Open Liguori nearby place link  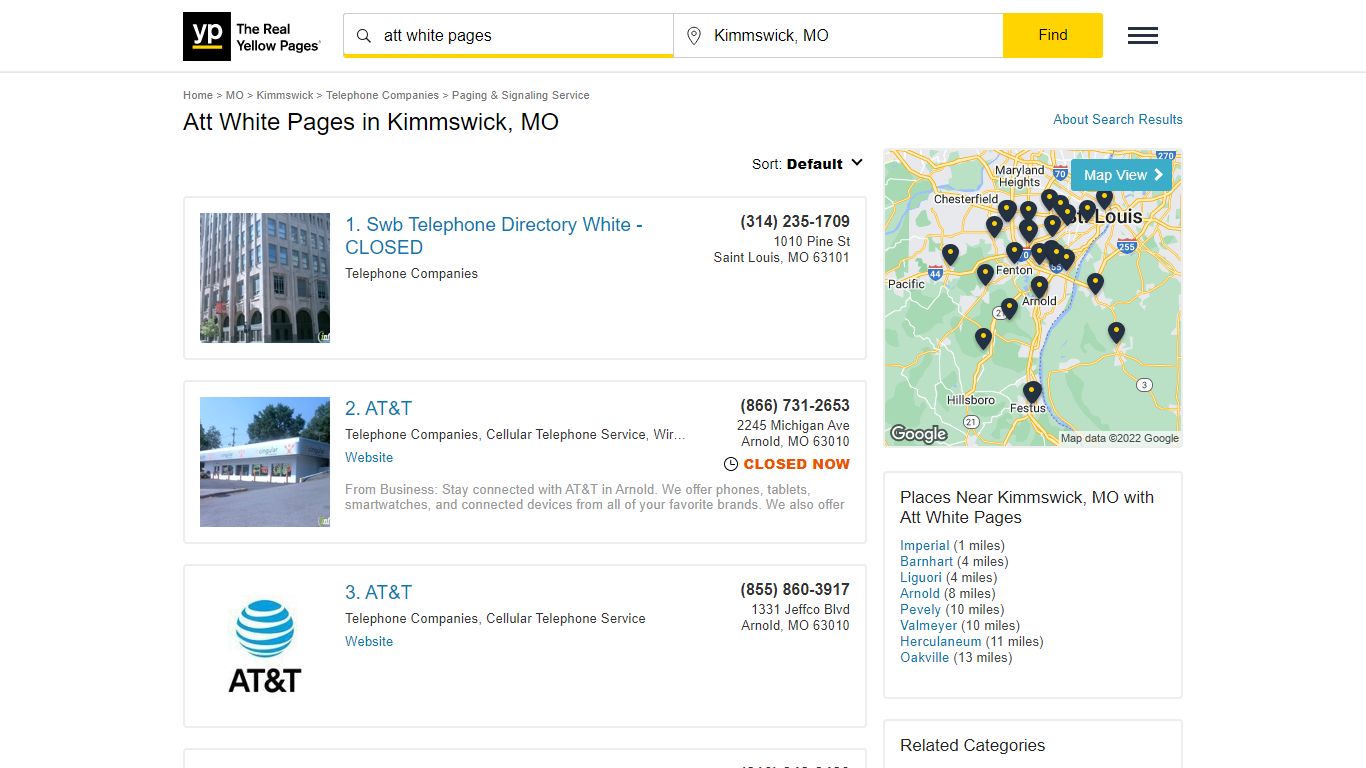(x=921, y=577)
